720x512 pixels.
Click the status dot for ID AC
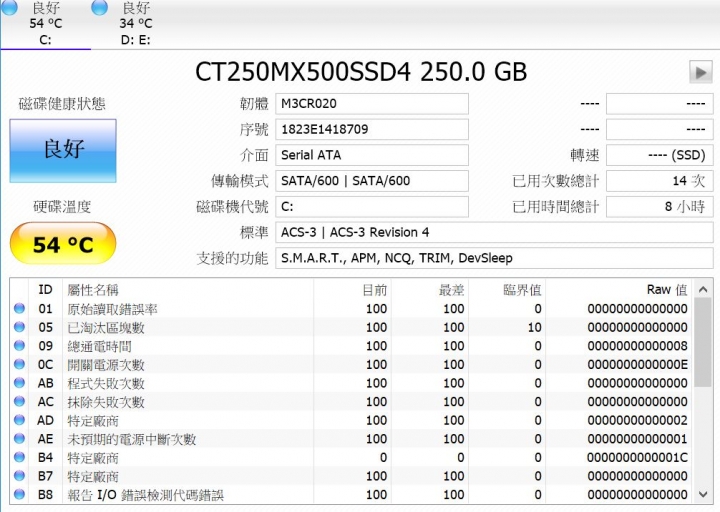pyautogui.click(x=19, y=401)
